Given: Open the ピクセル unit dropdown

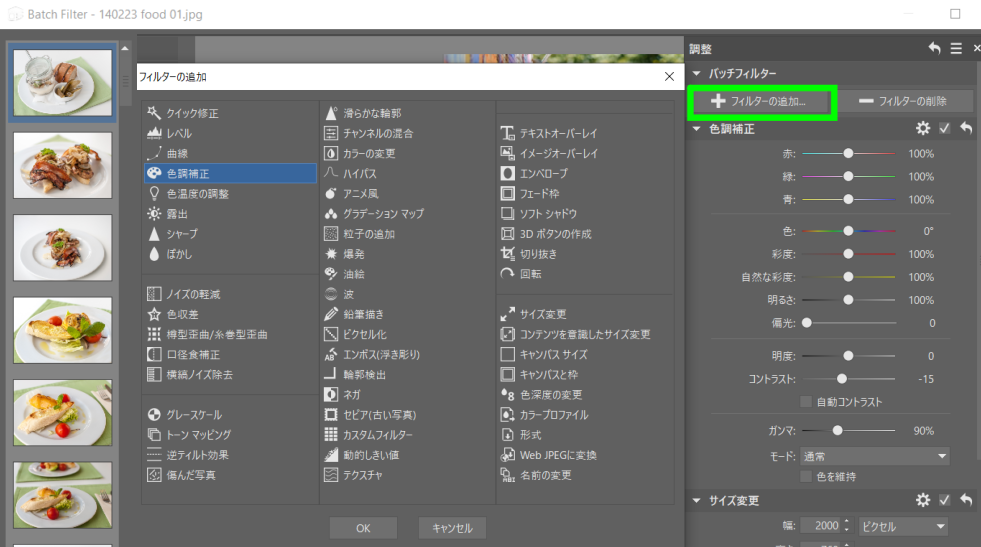Looking at the screenshot, I should [x=903, y=526].
